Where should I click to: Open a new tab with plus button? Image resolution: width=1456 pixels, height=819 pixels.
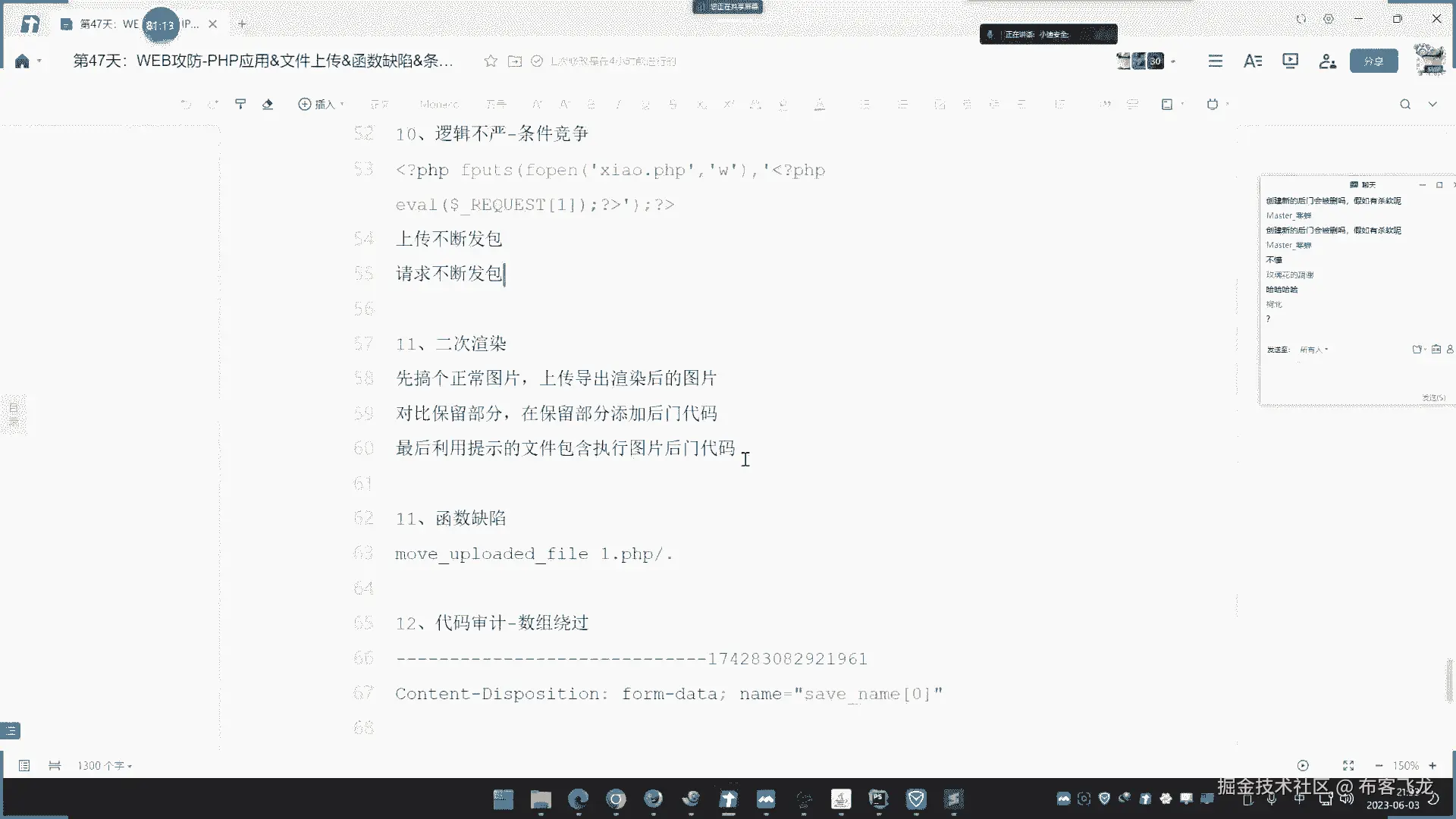[x=243, y=24]
